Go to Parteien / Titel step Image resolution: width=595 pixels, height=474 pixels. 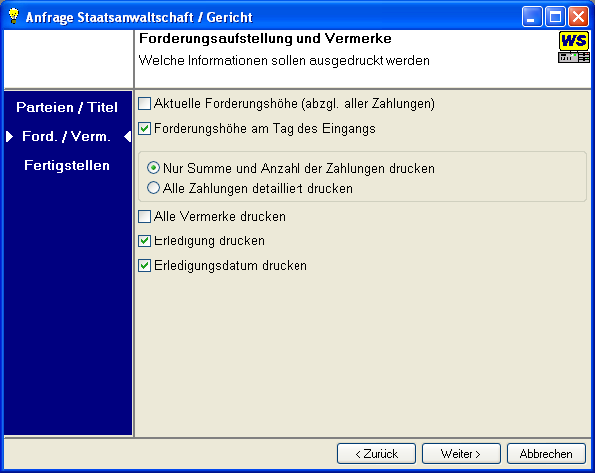[x=67, y=107]
